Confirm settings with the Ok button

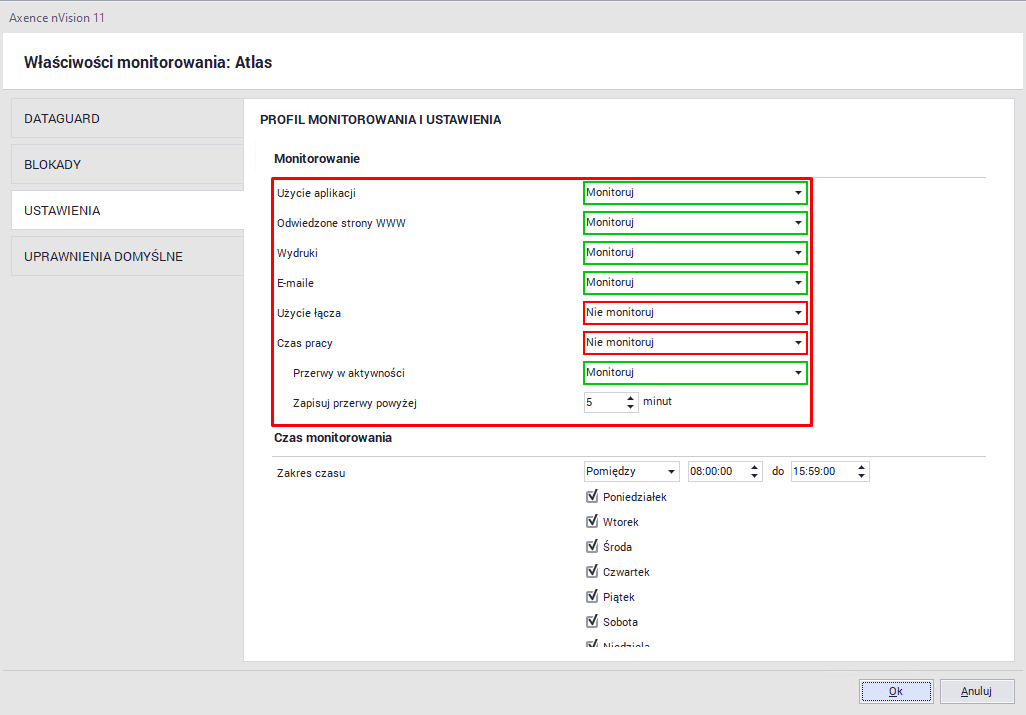895,690
